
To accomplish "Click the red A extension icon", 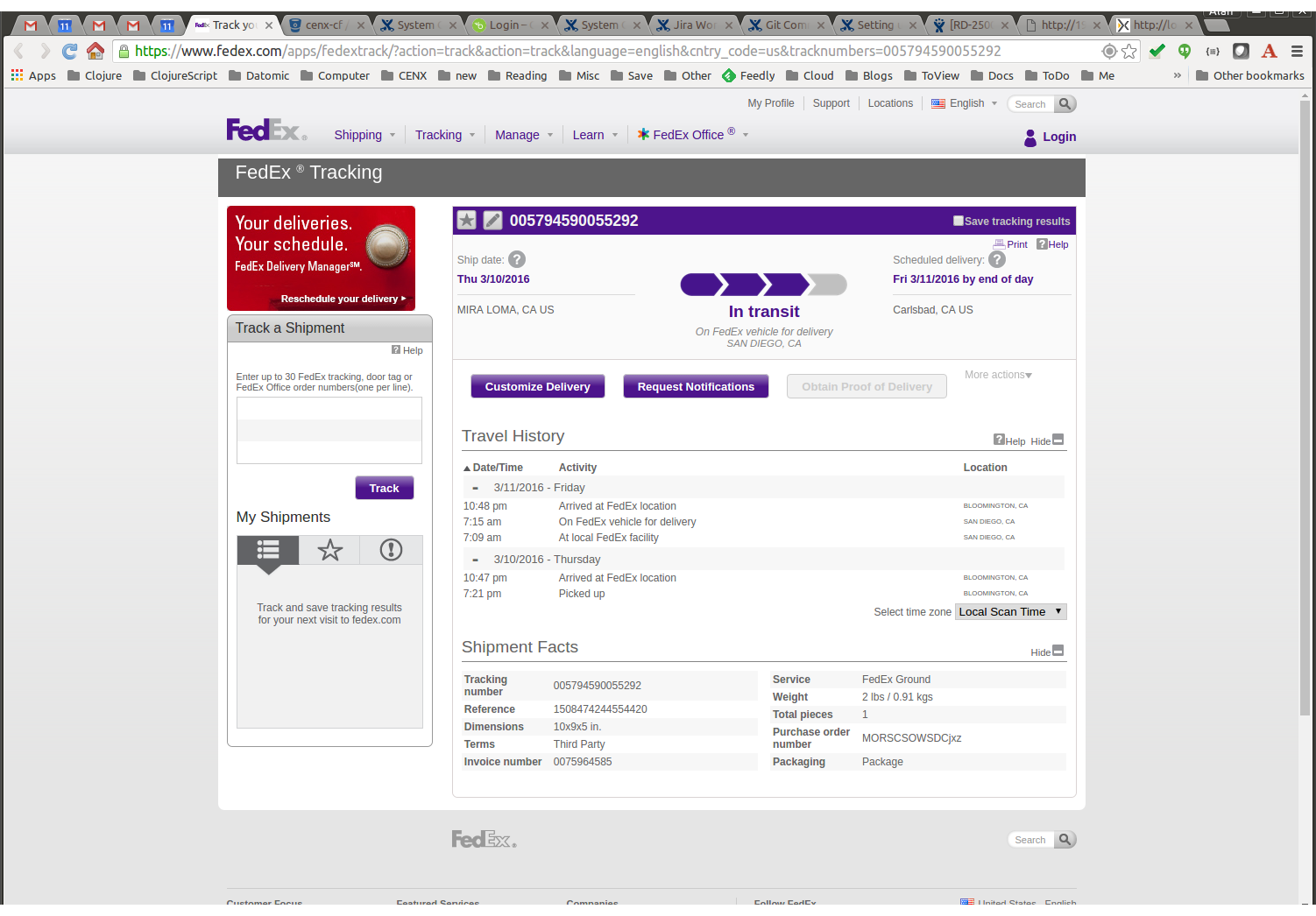I will pyautogui.click(x=1270, y=51).
